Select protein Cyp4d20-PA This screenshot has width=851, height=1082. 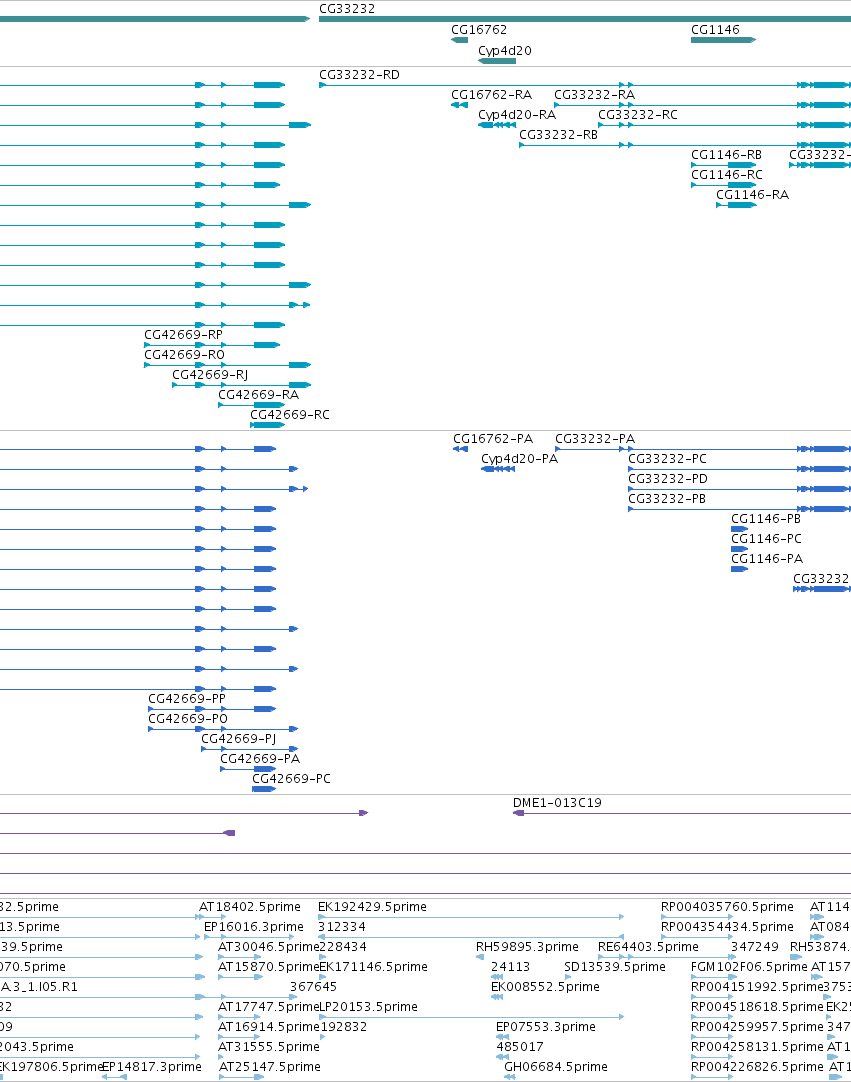519,459
